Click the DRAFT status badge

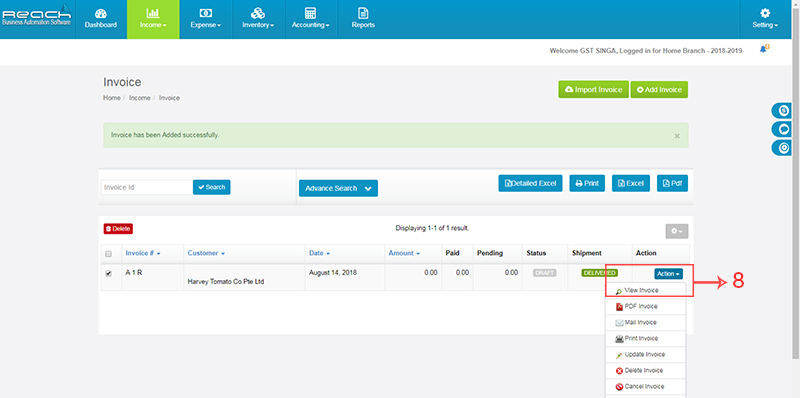(x=545, y=273)
